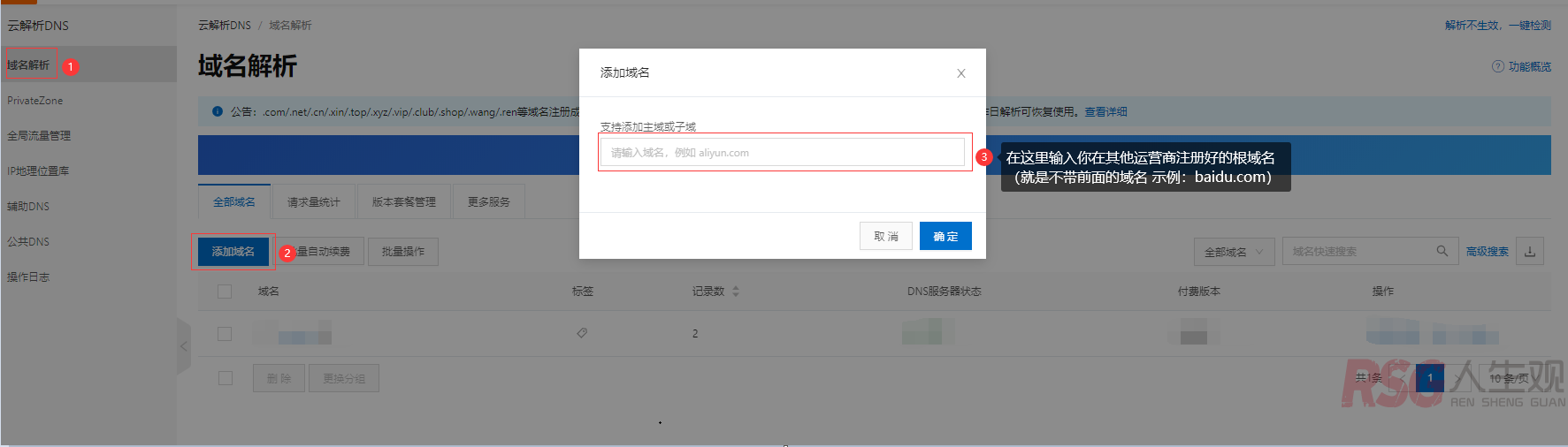1568x447 pixels.
Task: Click the 添加域名 button
Action: [x=233, y=252]
